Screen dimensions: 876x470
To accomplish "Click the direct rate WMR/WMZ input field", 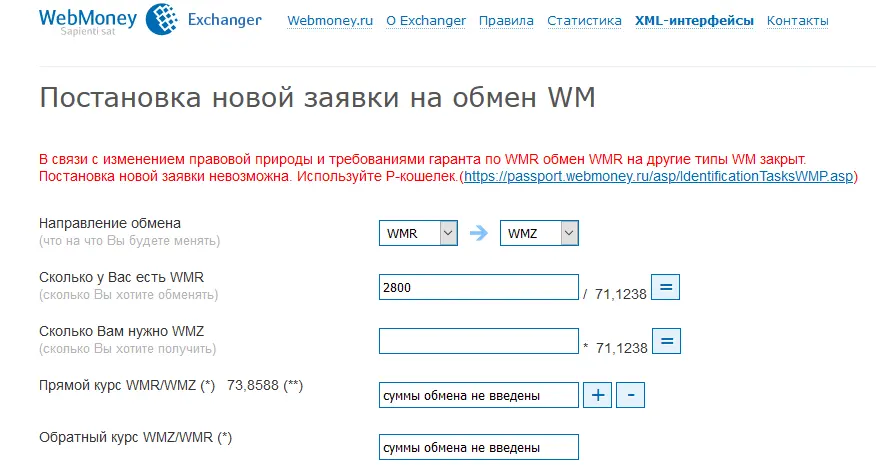I will (479, 395).
